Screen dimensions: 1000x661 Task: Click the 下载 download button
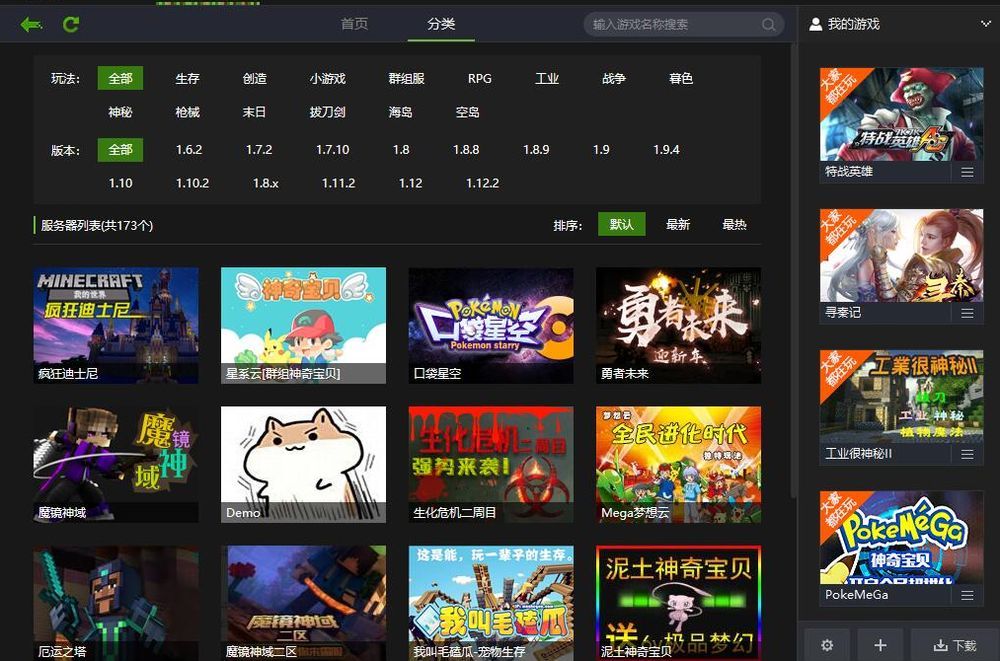point(955,645)
